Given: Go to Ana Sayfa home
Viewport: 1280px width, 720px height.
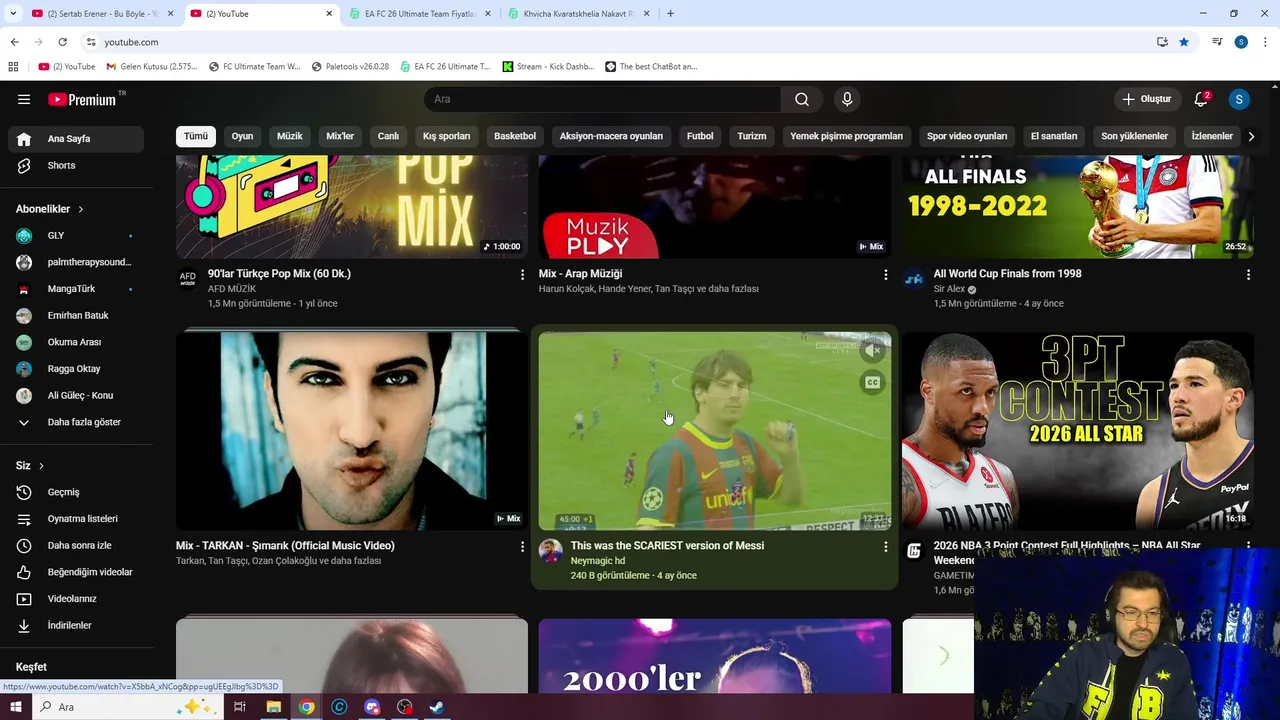Looking at the screenshot, I should (x=76, y=139).
